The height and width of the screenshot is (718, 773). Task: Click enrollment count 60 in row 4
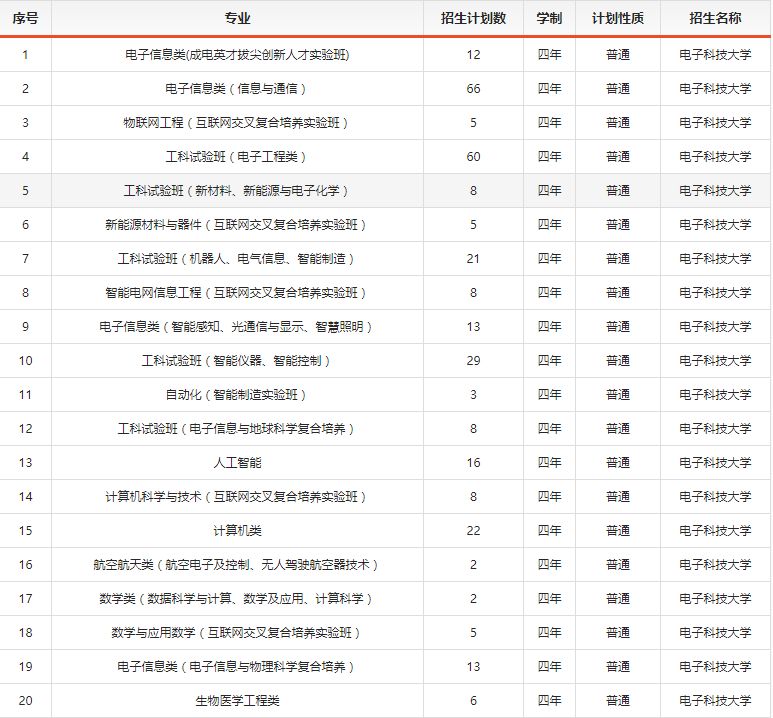point(473,157)
